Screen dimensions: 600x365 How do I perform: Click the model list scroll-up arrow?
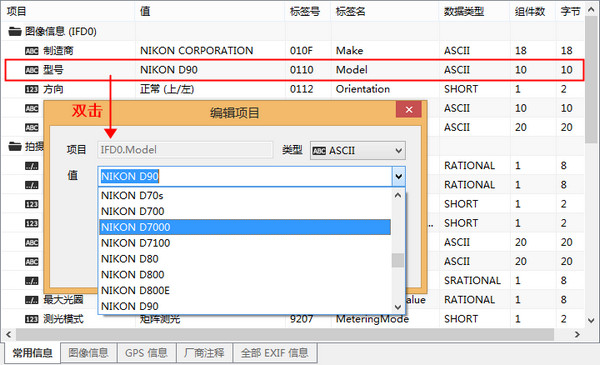pos(398,196)
